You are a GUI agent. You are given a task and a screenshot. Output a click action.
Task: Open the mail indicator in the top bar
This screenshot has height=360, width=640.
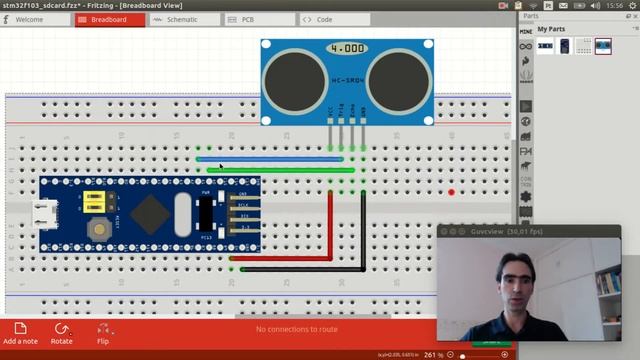(563, 5)
